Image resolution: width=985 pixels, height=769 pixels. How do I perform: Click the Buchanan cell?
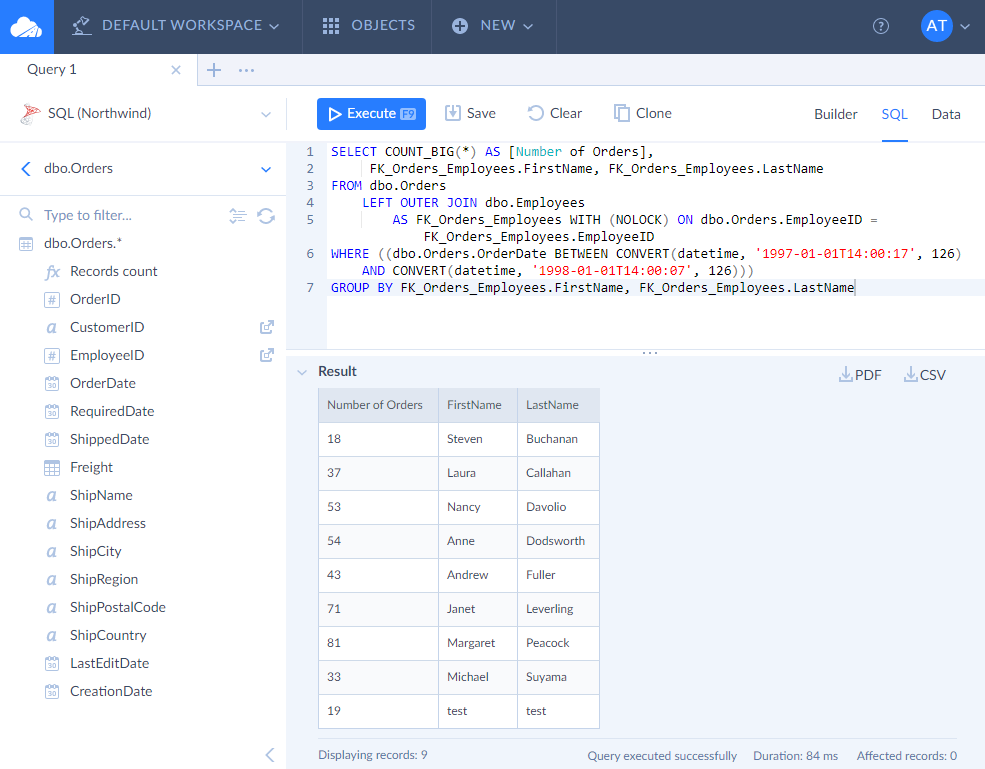pyautogui.click(x=558, y=439)
